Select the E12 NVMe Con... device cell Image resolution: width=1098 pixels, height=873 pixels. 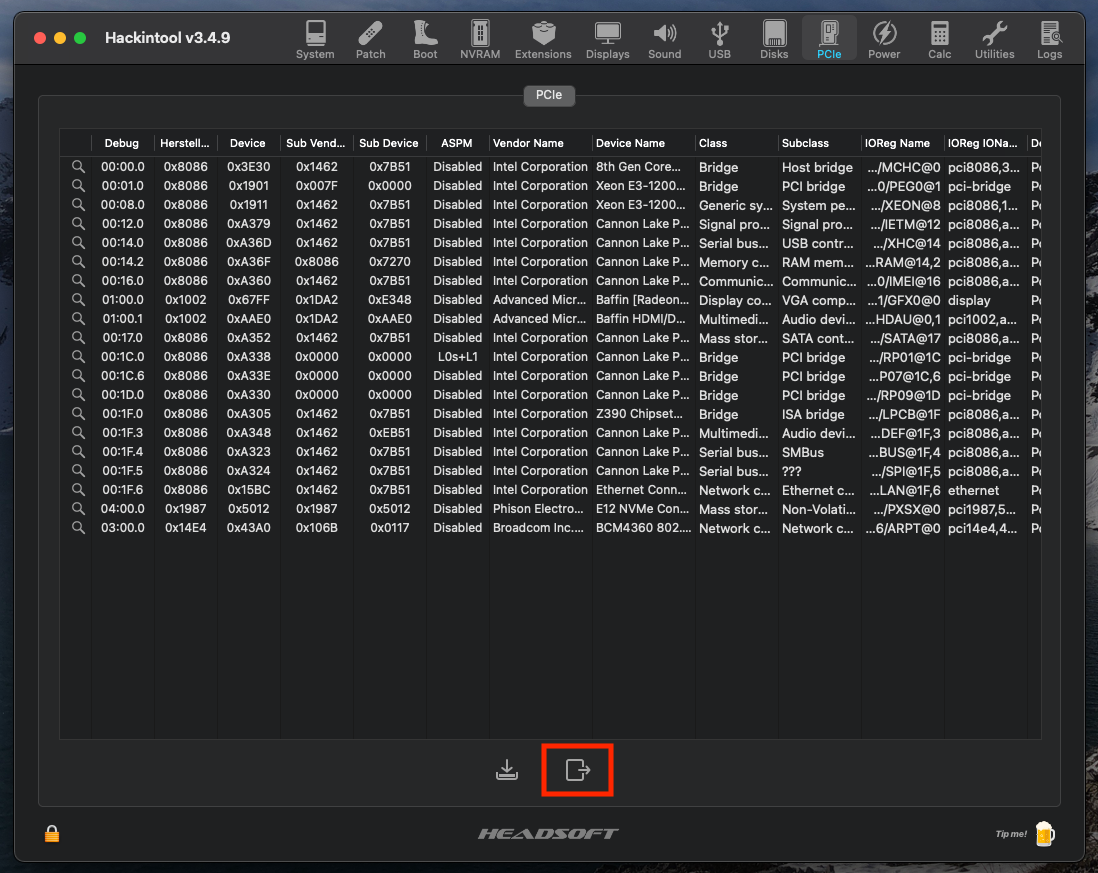(642, 508)
